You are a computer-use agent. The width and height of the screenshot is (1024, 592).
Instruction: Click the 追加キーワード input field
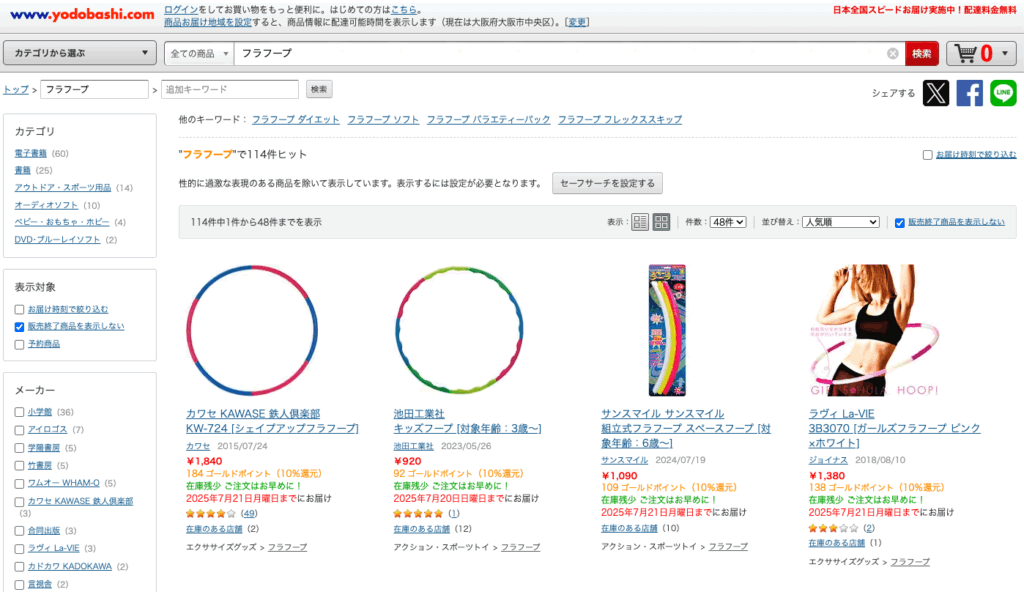pyautogui.click(x=230, y=89)
